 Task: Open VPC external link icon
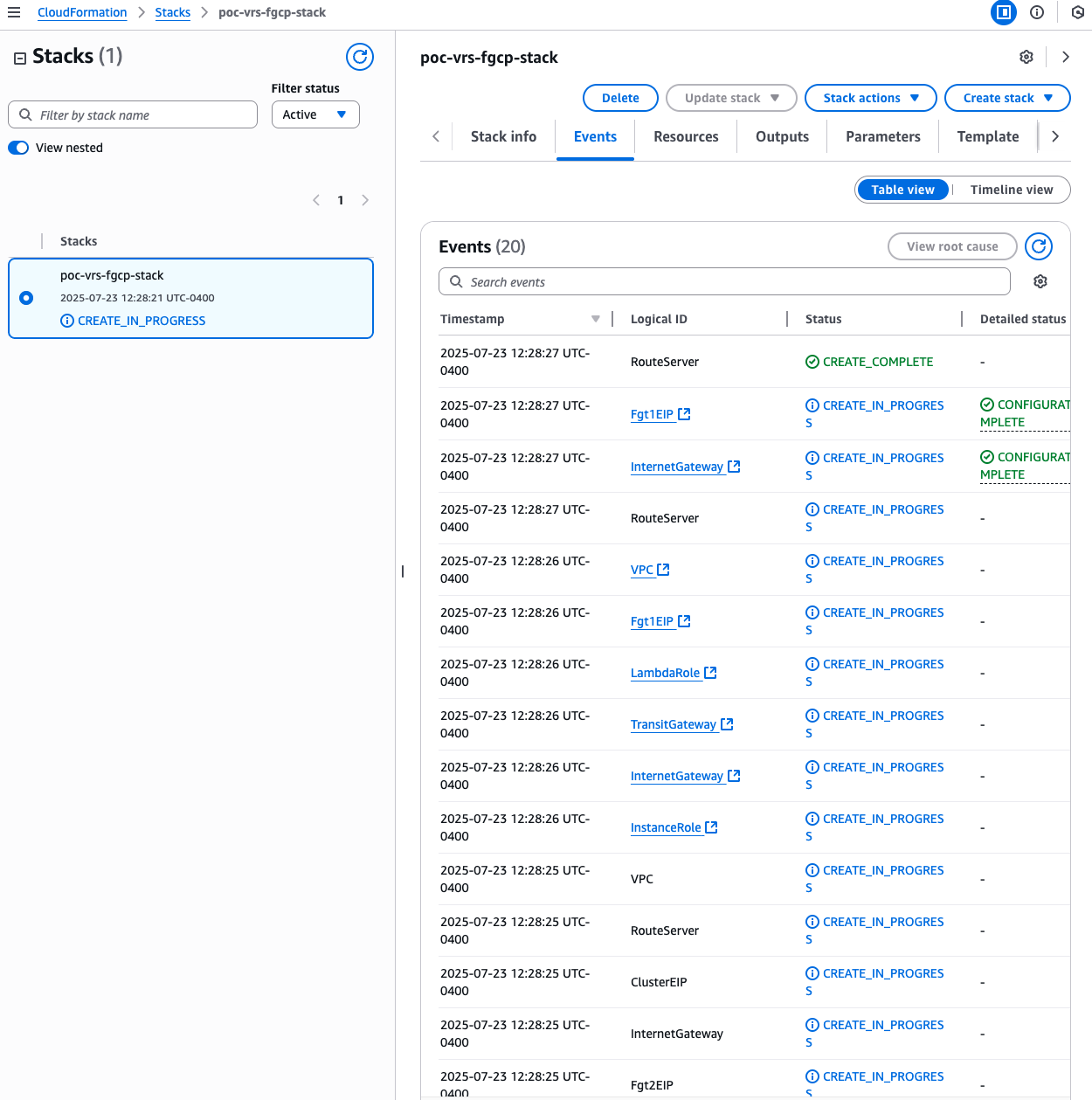664,570
